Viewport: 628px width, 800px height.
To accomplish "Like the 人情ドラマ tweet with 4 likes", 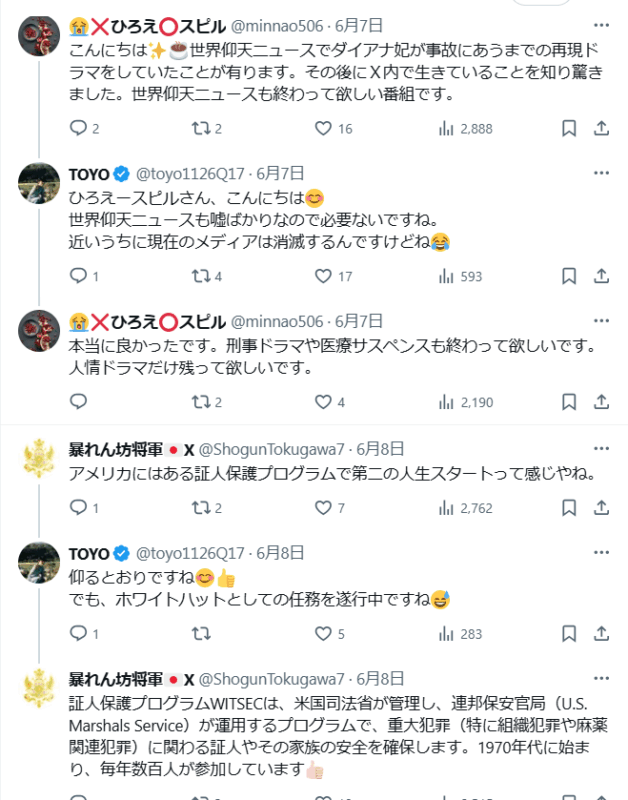I will [324, 402].
